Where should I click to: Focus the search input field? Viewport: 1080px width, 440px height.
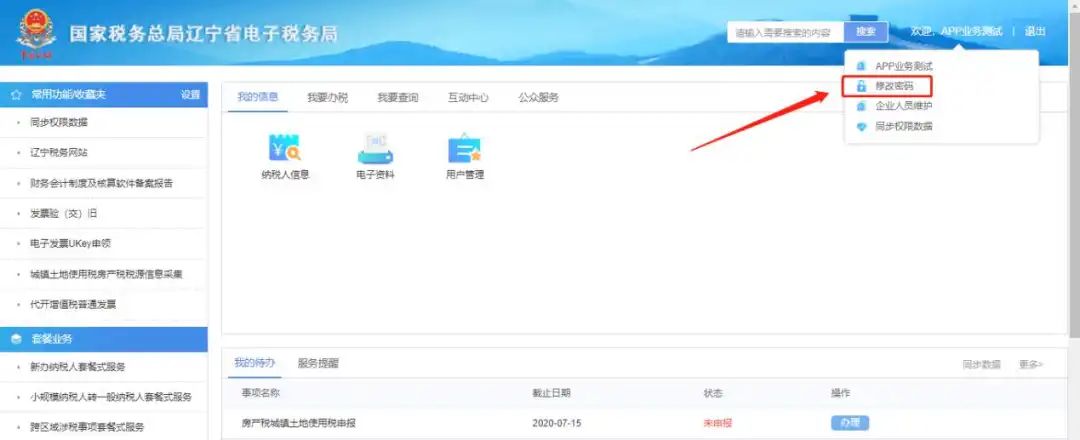point(786,32)
